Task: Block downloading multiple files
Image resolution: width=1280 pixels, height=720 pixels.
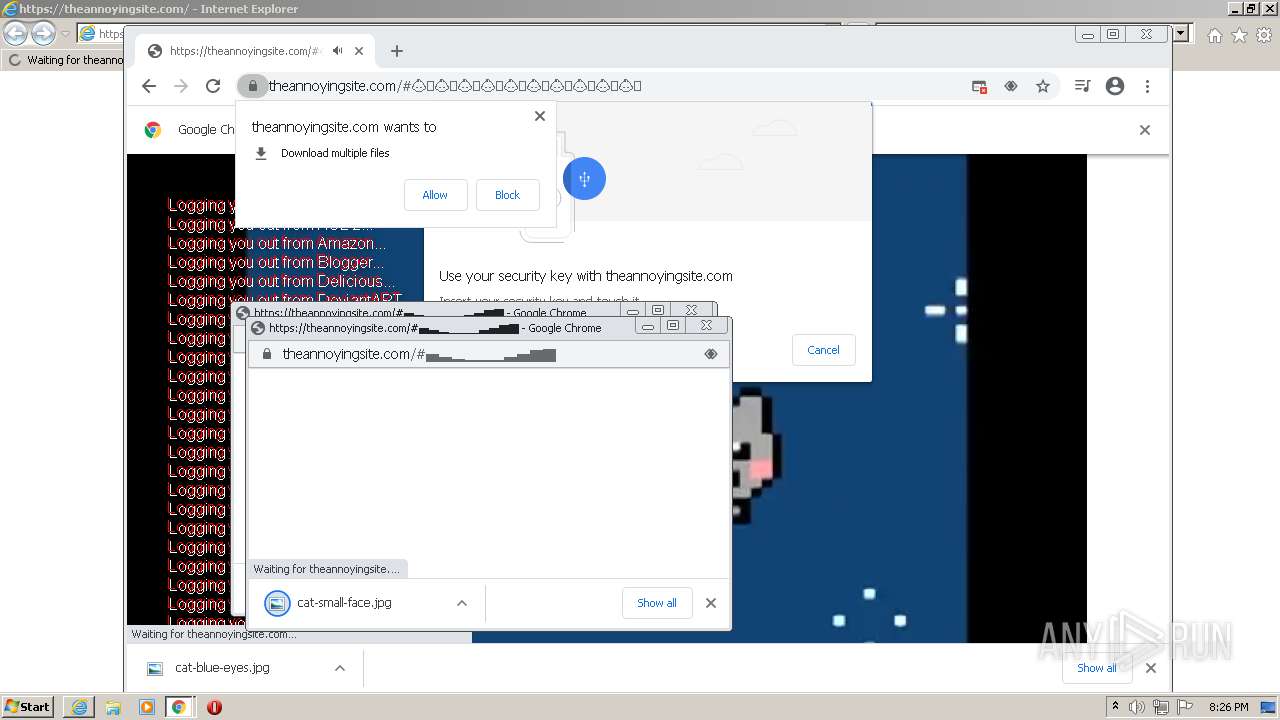Action: [507, 195]
